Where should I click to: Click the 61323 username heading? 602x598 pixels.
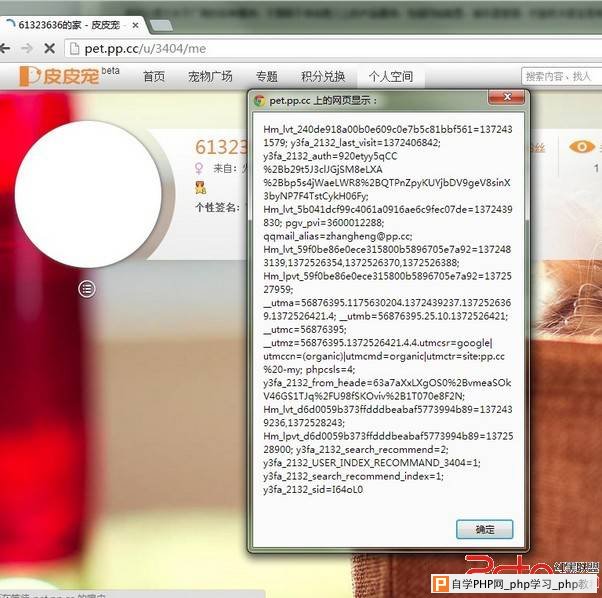pos(221,147)
